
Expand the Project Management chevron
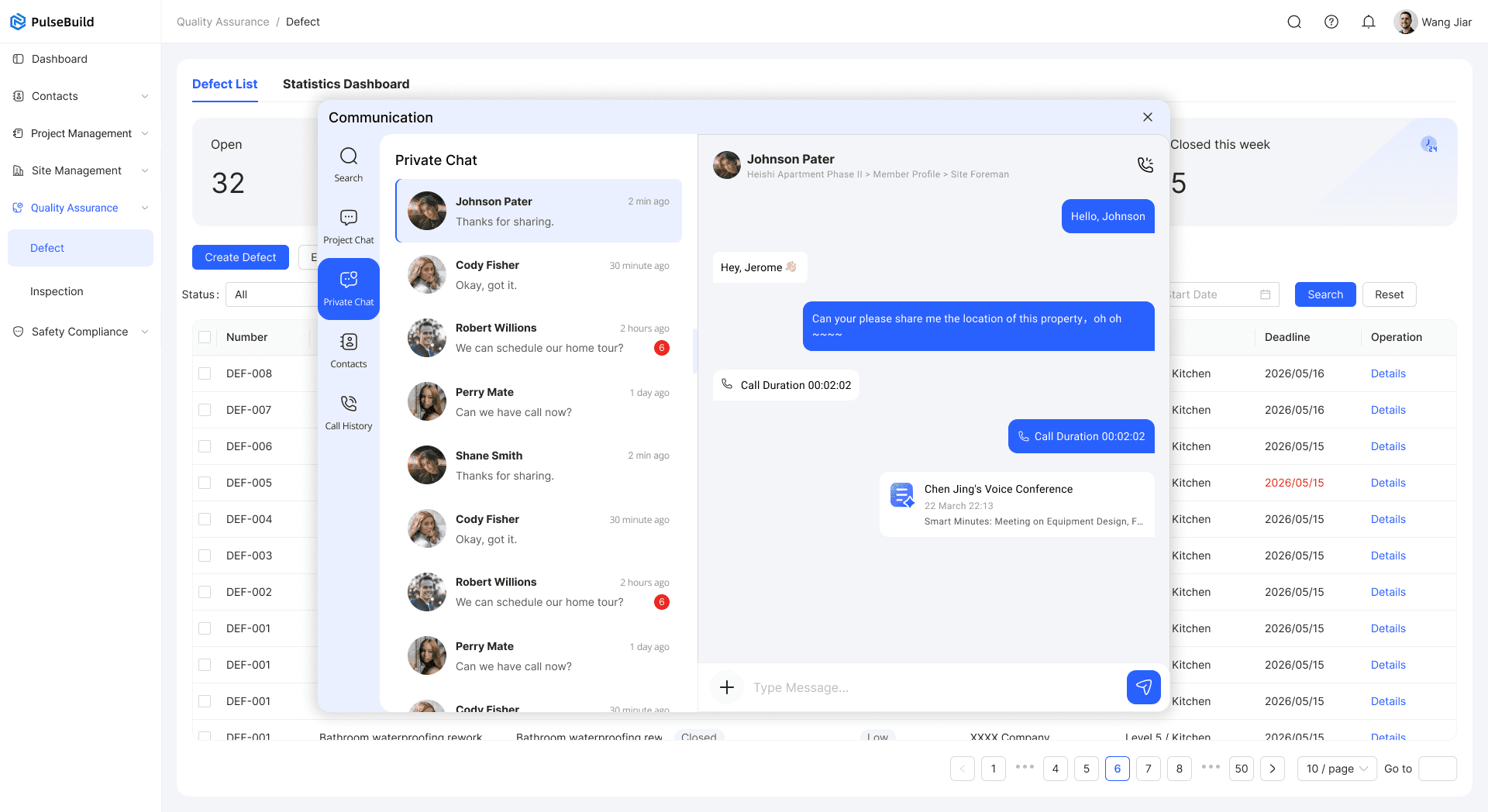pyautogui.click(x=145, y=133)
